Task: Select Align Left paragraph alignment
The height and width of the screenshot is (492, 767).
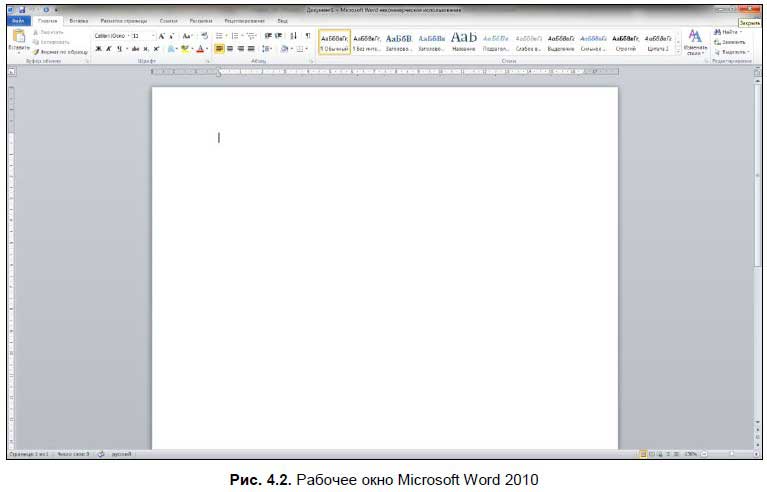Action: [219, 49]
